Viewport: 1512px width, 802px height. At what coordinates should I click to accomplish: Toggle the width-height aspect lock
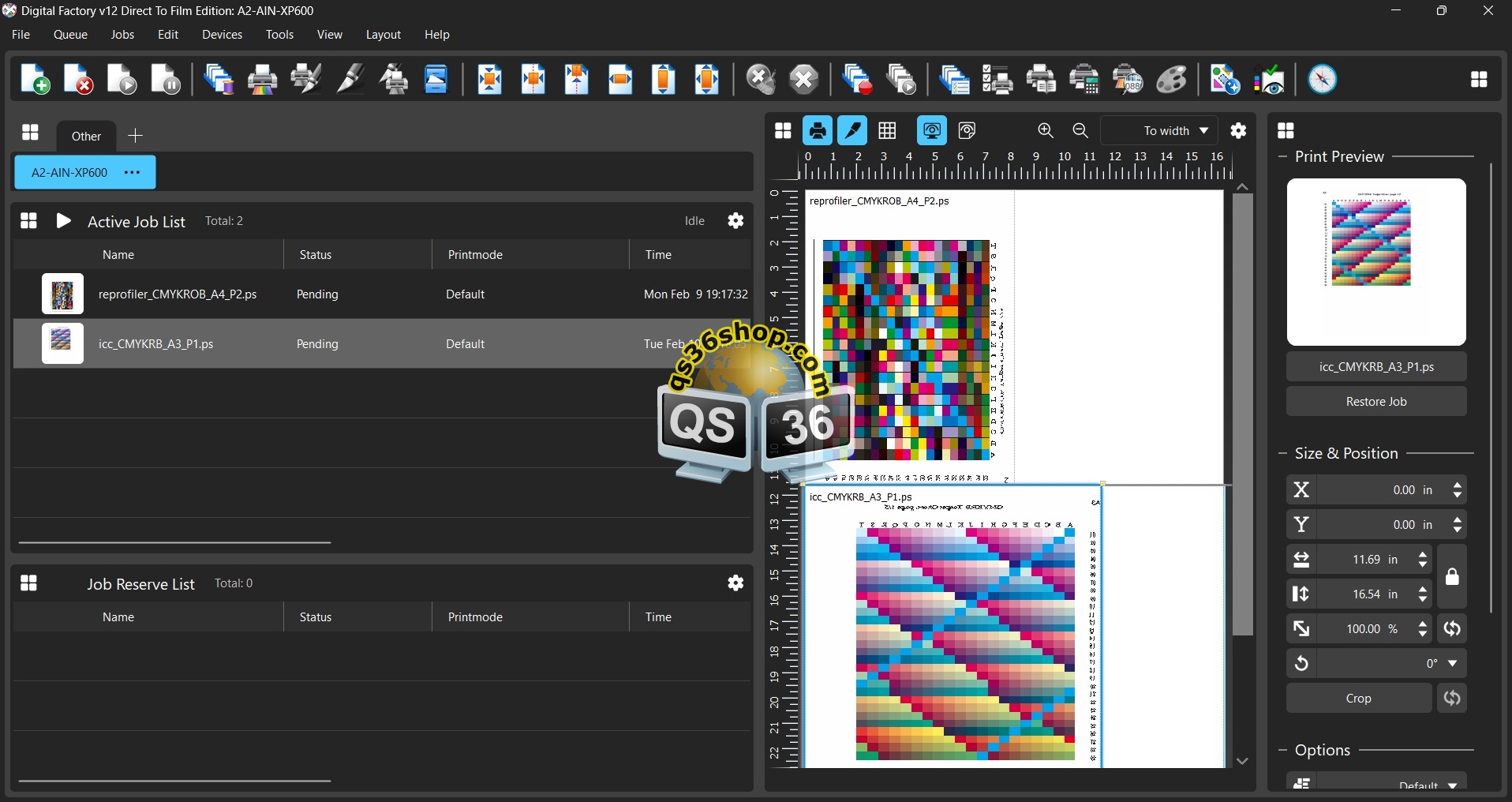1453,577
